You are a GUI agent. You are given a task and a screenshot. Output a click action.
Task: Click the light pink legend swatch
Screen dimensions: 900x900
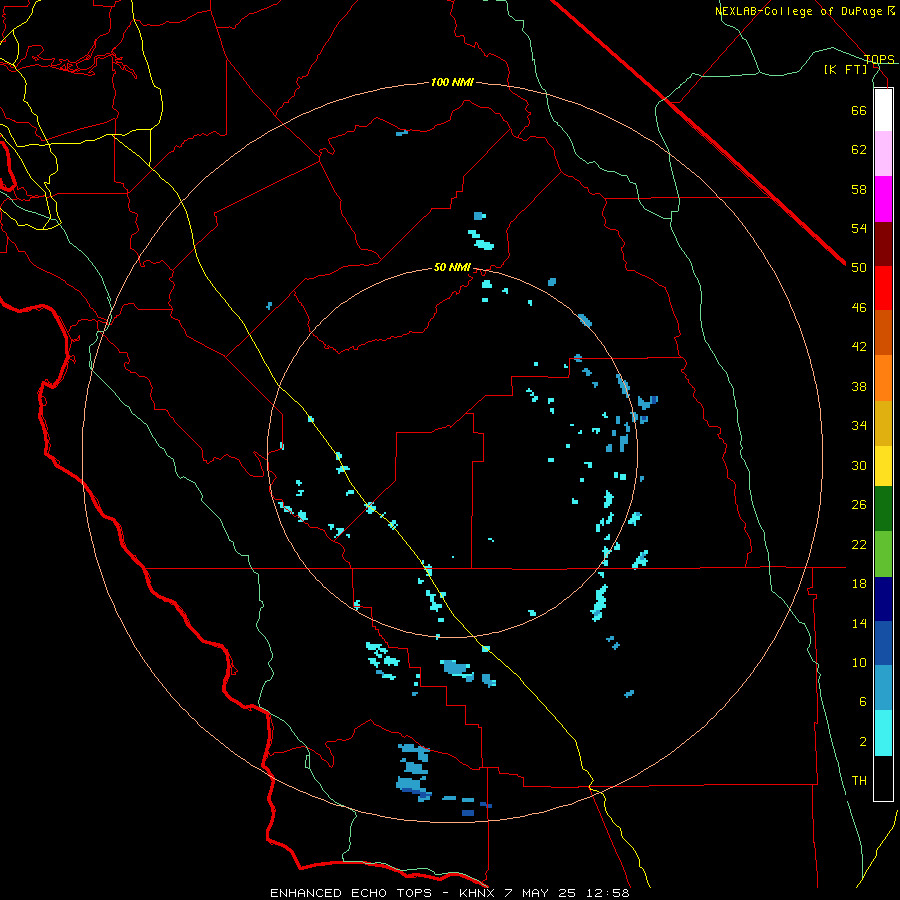point(883,153)
